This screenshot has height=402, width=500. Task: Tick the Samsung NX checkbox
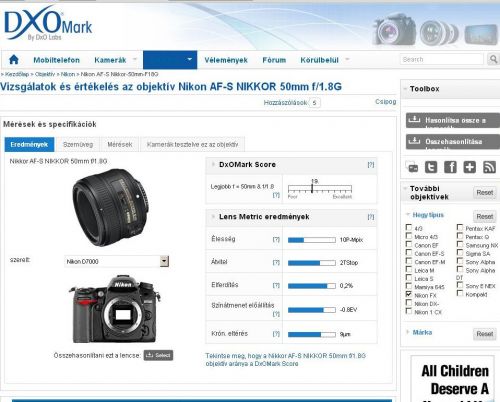coord(460,244)
